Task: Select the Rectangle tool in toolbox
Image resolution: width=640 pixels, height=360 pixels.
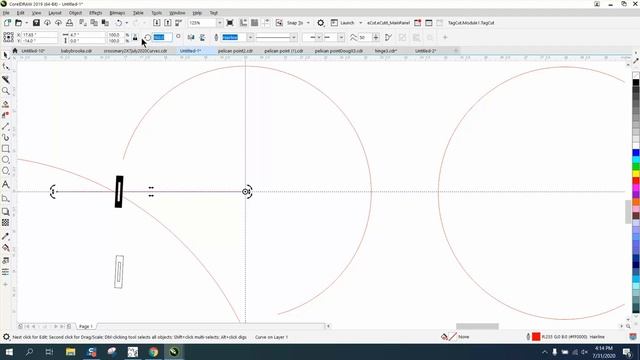Action: click(6, 149)
